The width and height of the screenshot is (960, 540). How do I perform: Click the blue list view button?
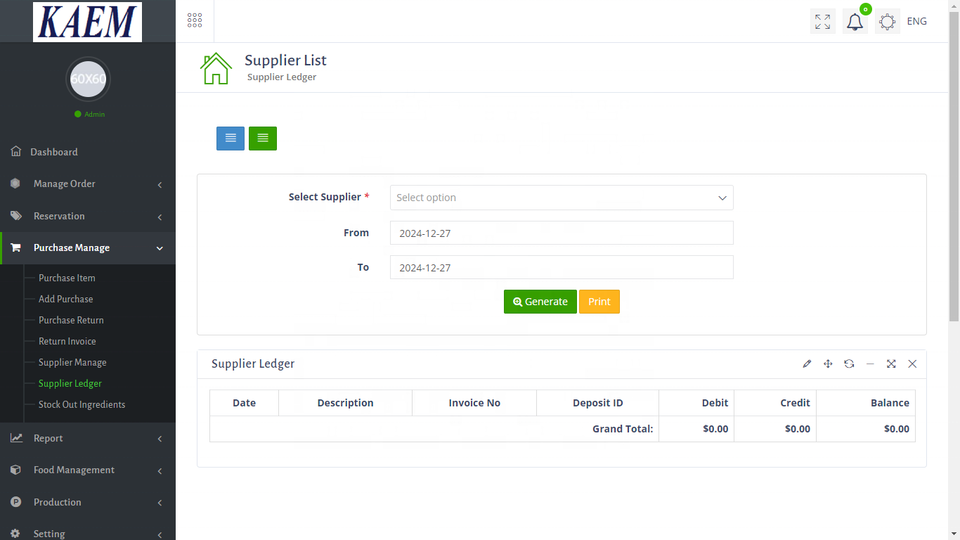(x=230, y=138)
